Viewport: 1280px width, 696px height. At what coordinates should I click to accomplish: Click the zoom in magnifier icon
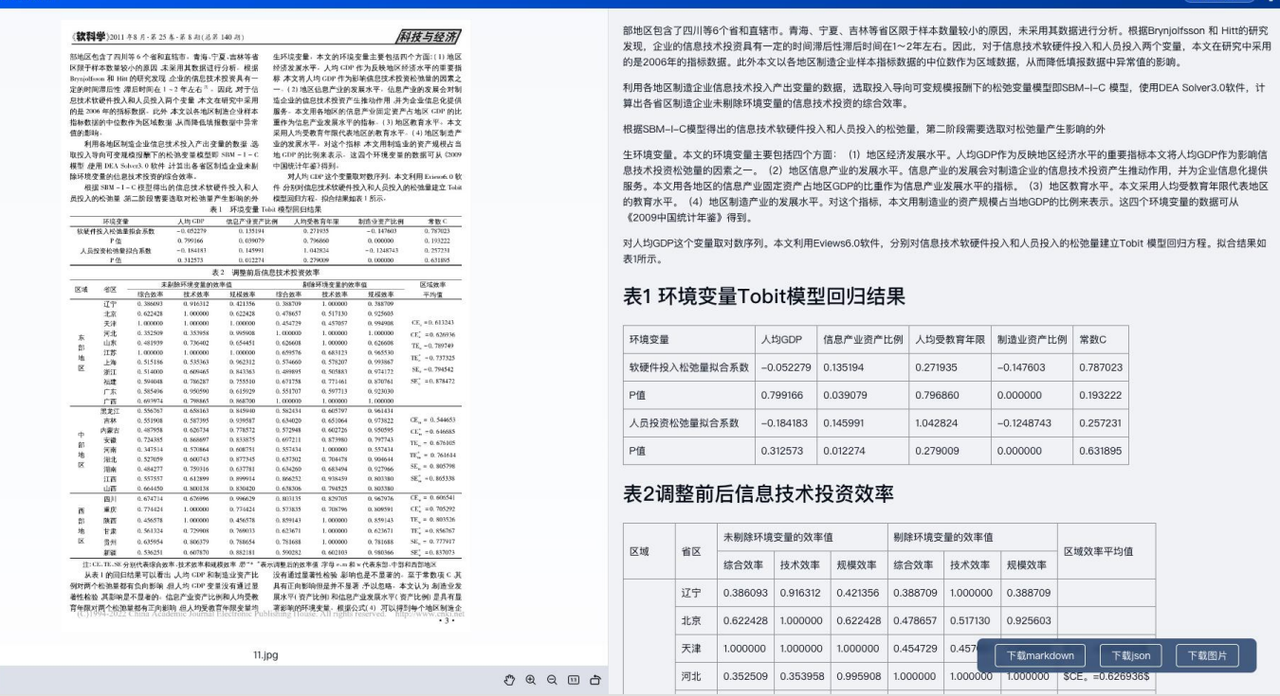(531, 680)
